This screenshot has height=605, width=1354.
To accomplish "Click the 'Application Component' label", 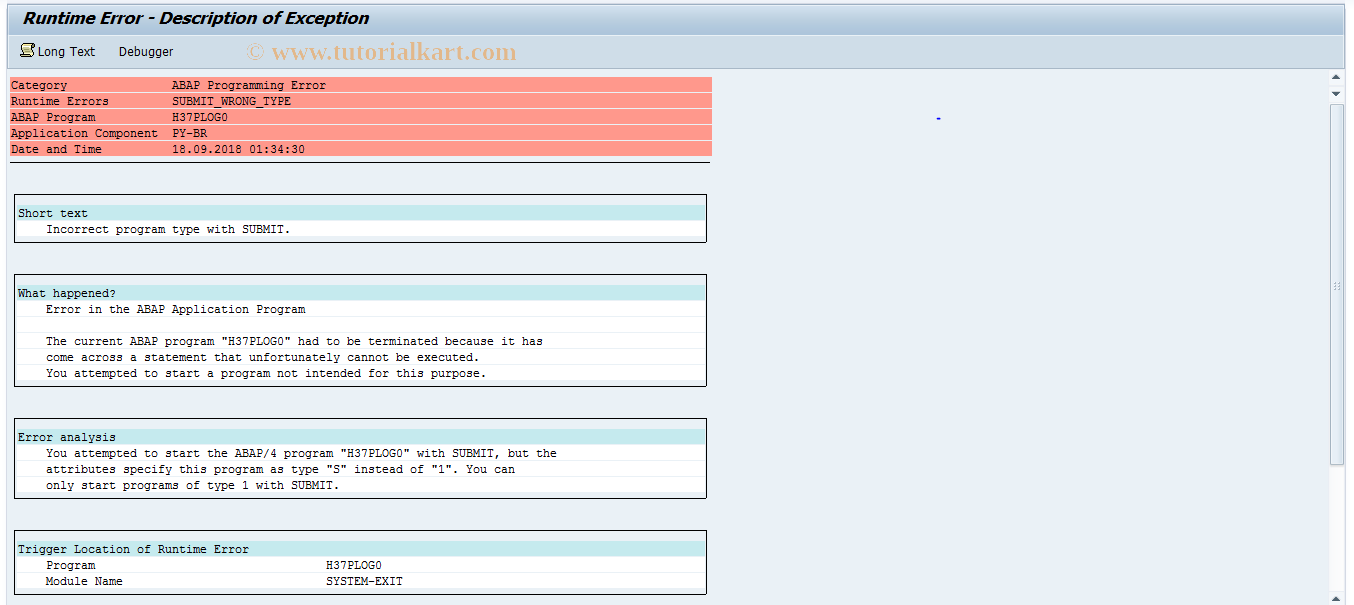I will (85, 133).
